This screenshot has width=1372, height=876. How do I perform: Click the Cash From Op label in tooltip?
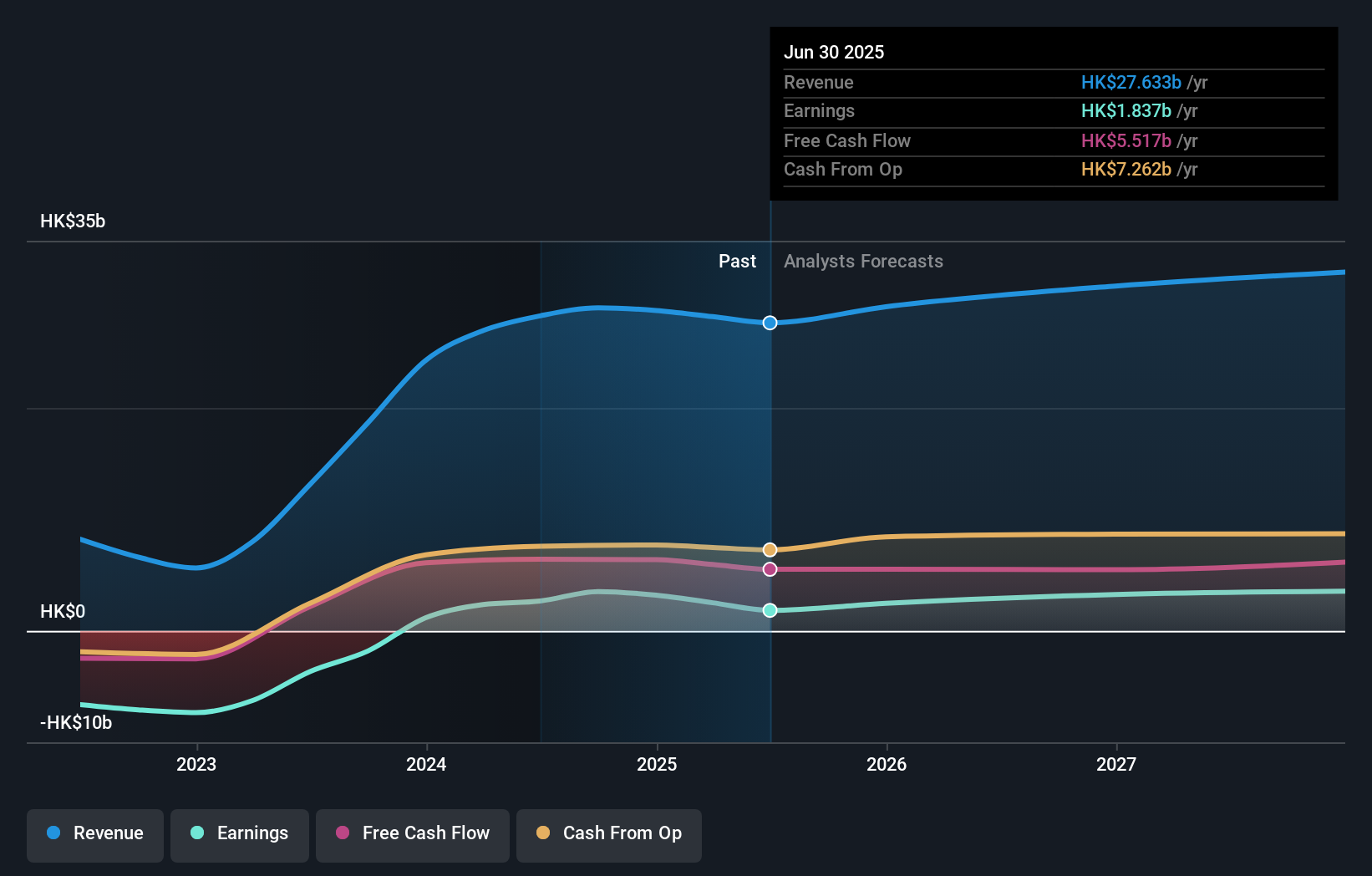click(843, 170)
